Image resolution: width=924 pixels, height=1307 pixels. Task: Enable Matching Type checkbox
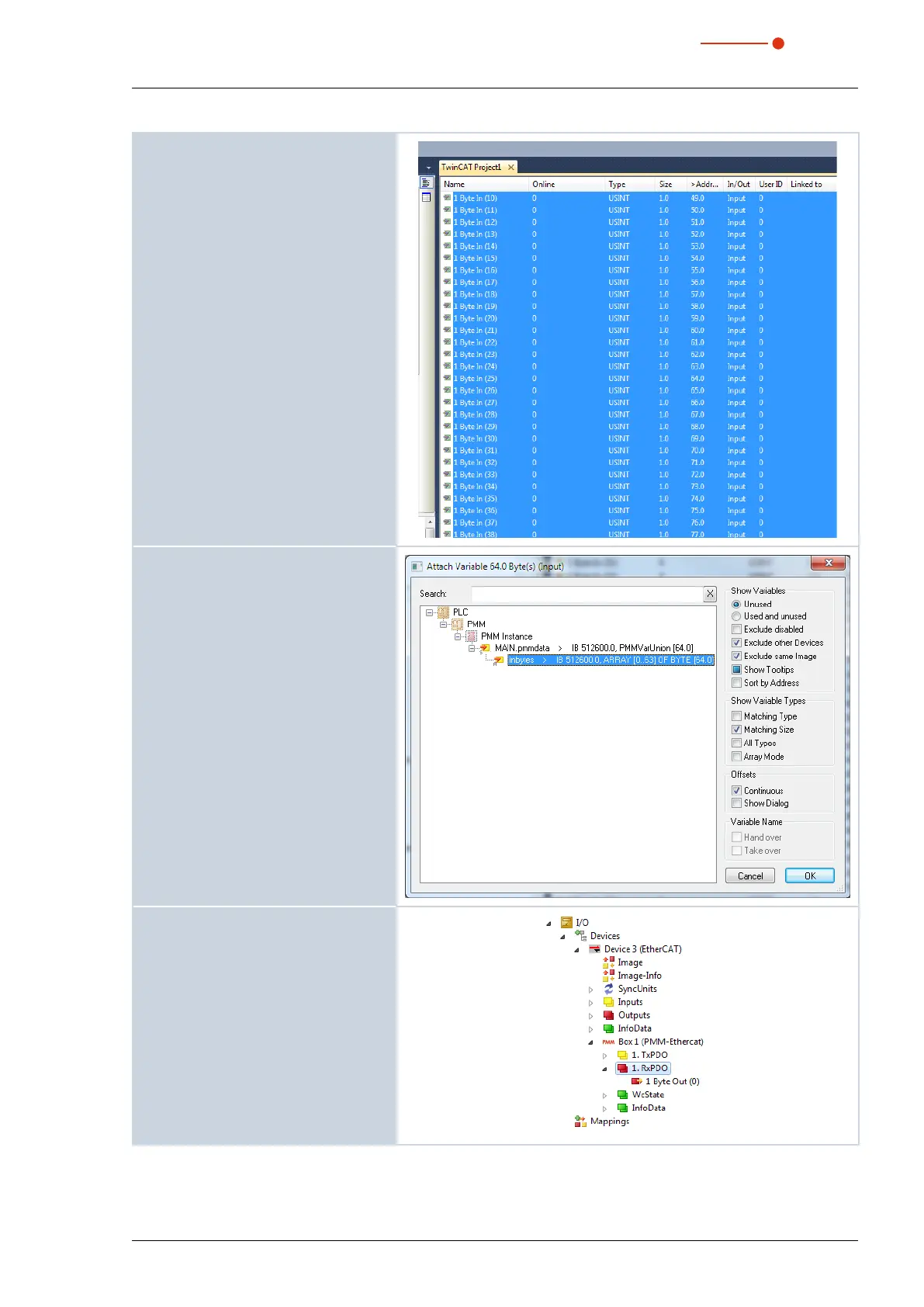(x=736, y=716)
